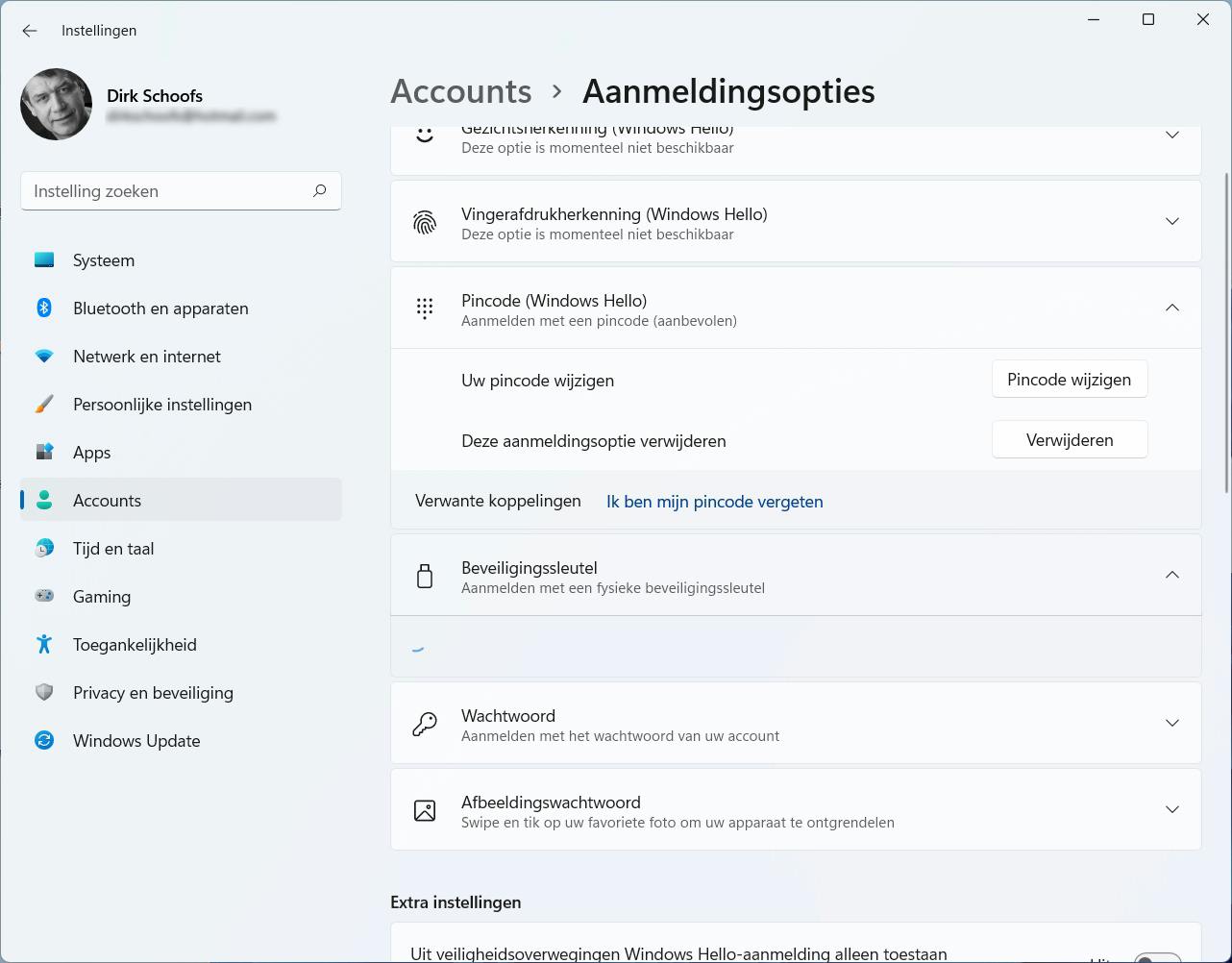Select Accounts in the breadcrumb header
Image resolution: width=1232 pixels, height=963 pixels.
pos(461,90)
